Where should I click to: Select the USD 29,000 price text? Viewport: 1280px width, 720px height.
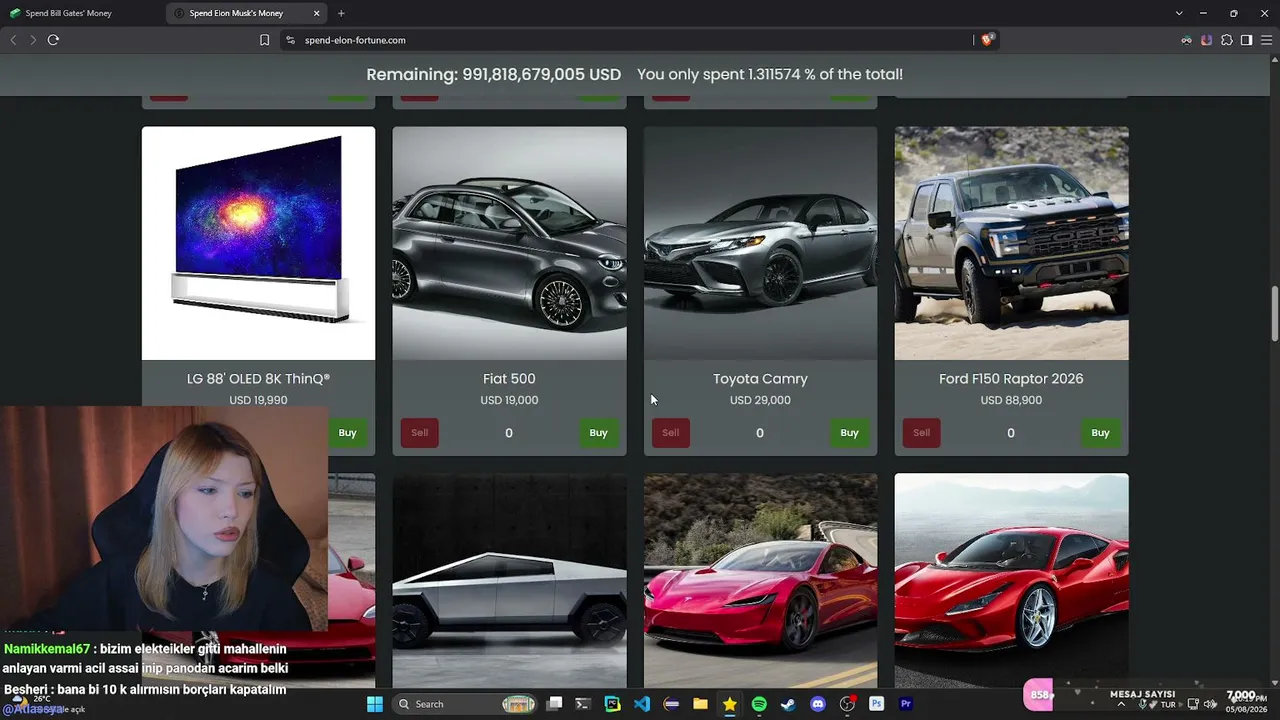coord(760,400)
